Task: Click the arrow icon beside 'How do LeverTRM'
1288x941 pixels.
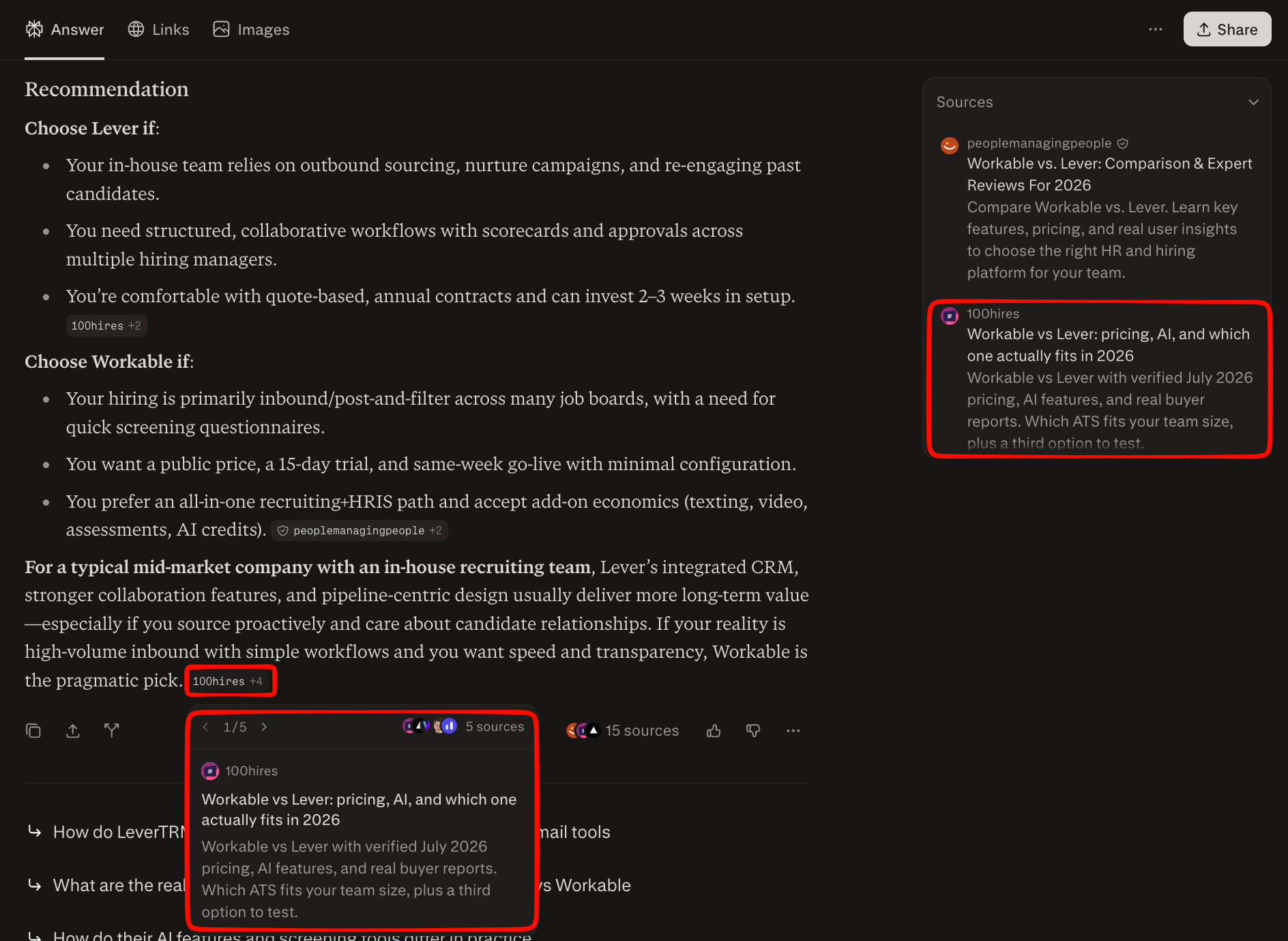Action: pyautogui.click(x=34, y=831)
